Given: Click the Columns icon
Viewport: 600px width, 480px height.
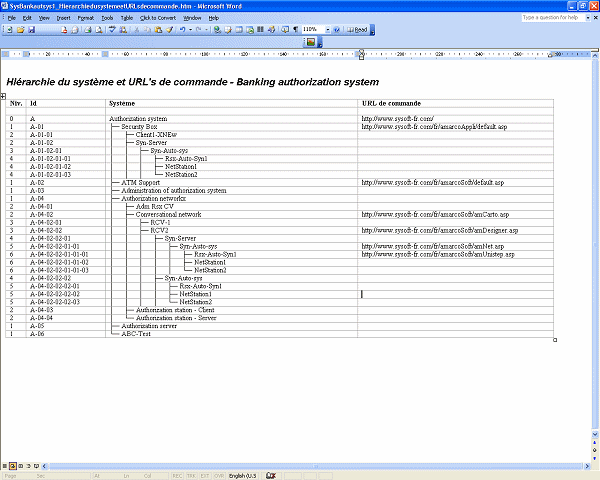Looking at the screenshot, I should [260, 29].
